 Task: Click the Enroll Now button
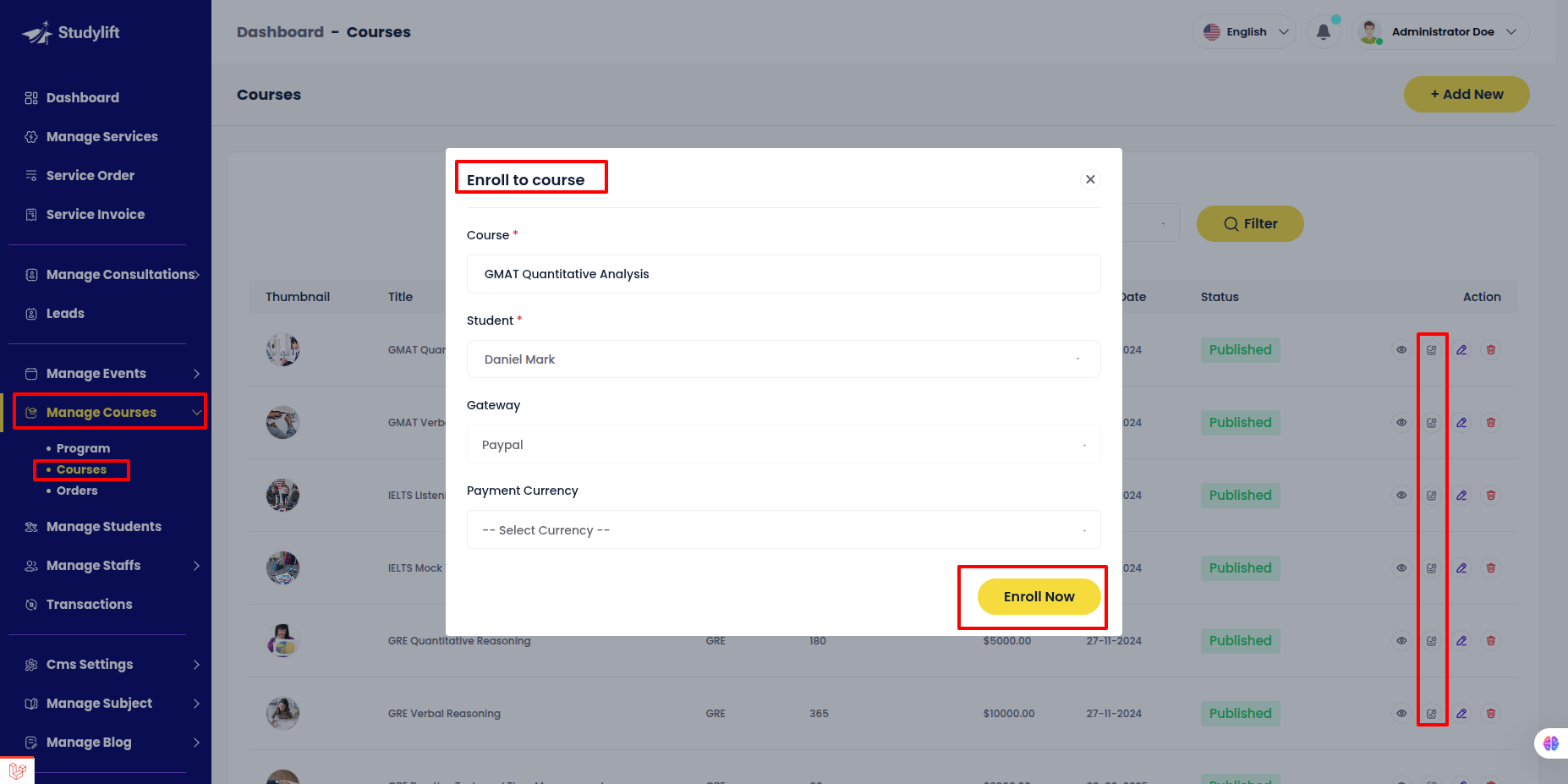[x=1039, y=597]
